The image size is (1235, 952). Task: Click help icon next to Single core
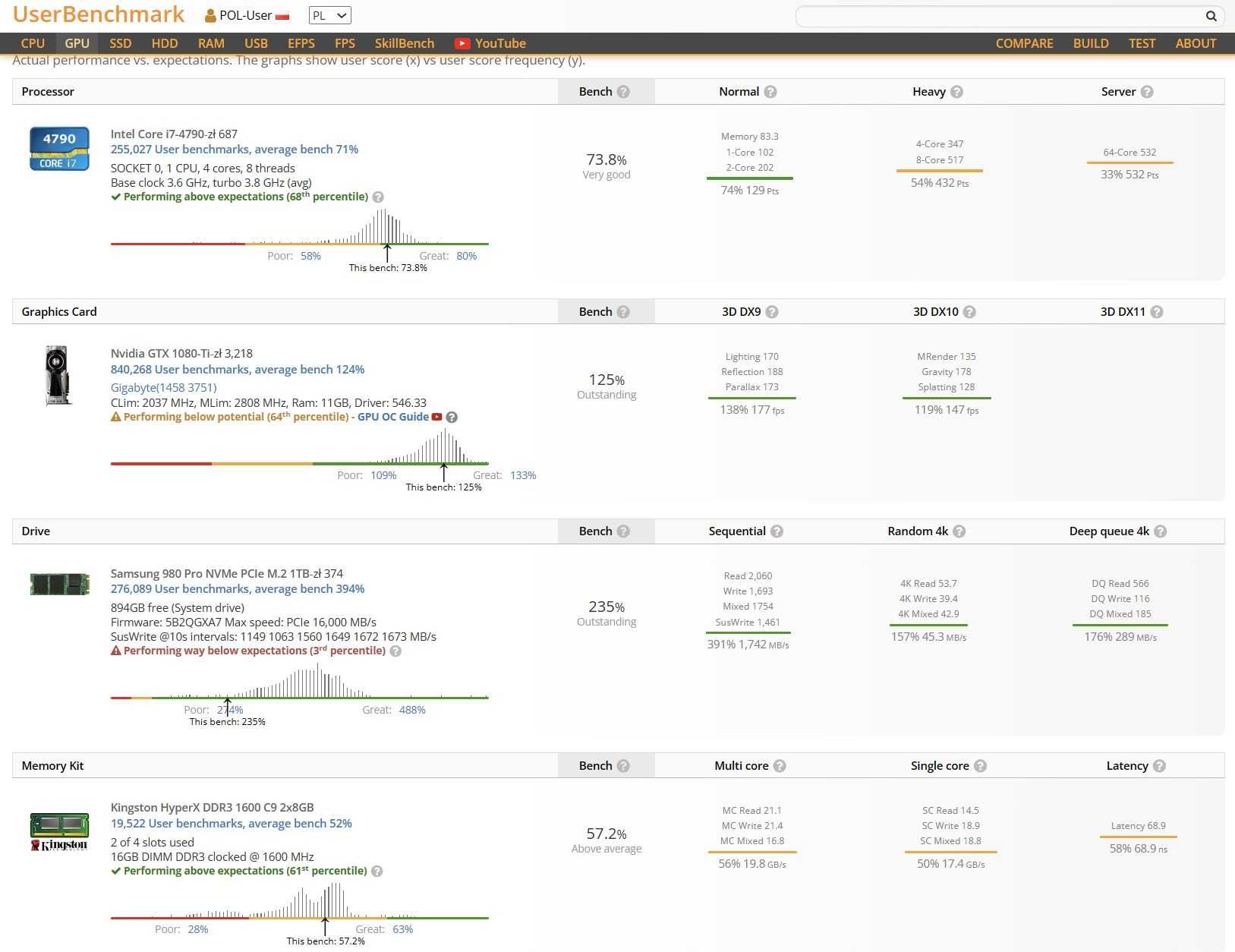980,766
